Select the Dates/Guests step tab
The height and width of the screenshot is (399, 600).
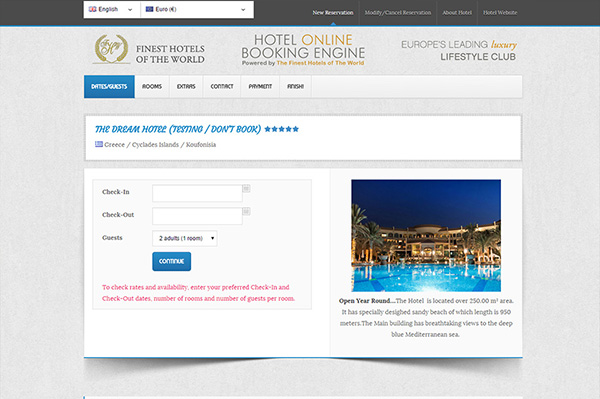click(109, 86)
